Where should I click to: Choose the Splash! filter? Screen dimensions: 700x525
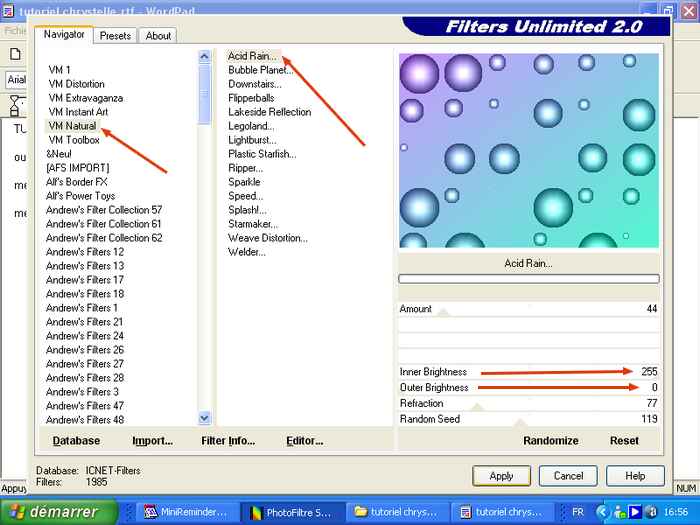247,210
